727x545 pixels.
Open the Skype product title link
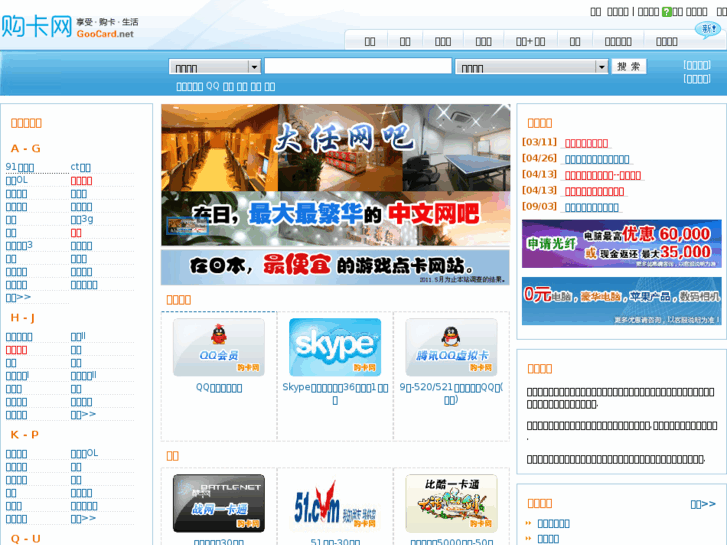(x=335, y=393)
